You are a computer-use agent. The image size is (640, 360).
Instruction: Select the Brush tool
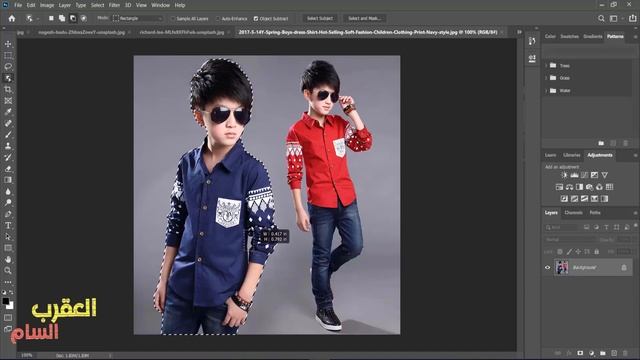coord(8,135)
